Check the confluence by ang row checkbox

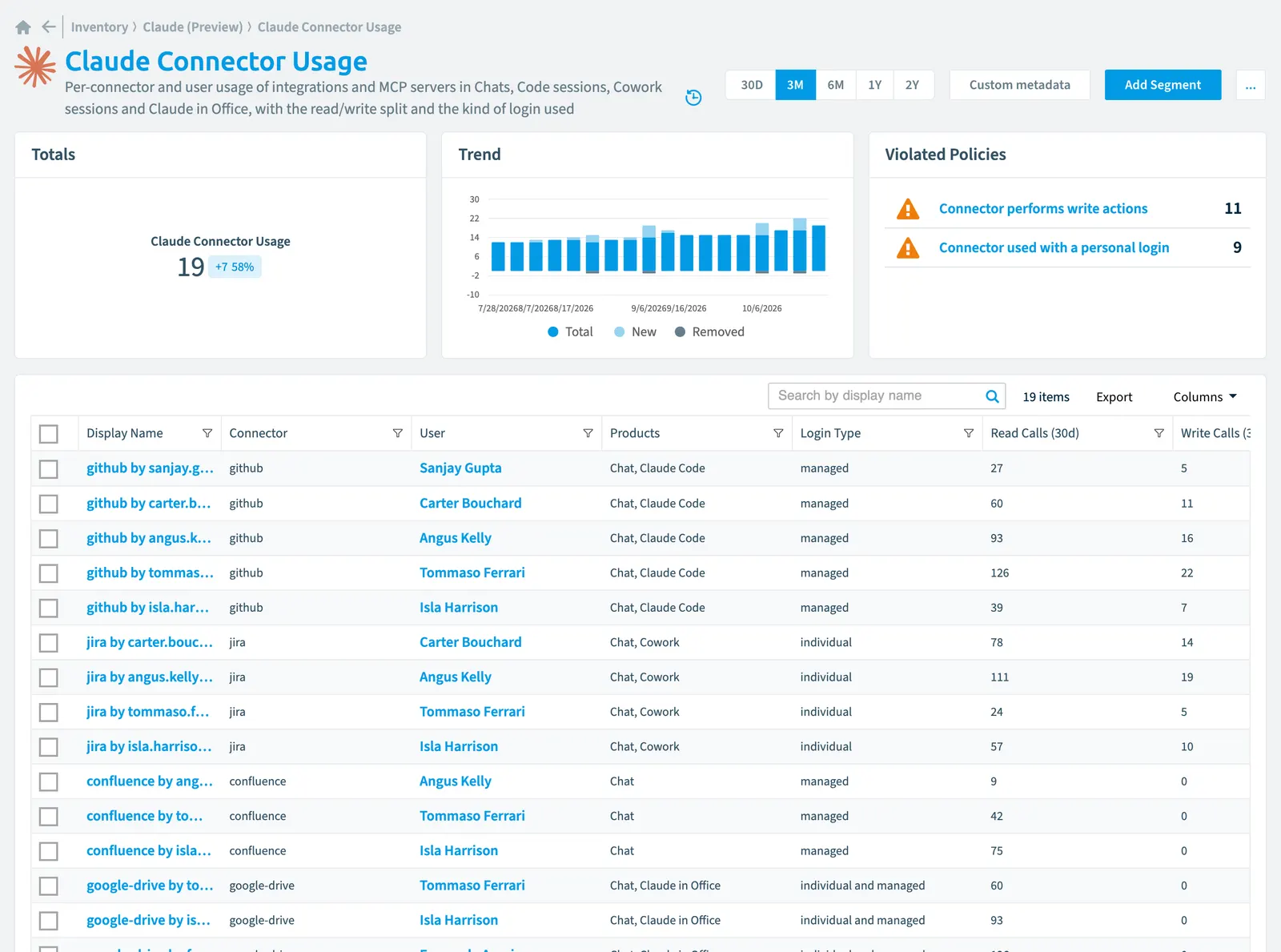pyautogui.click(x=49, y=781)
